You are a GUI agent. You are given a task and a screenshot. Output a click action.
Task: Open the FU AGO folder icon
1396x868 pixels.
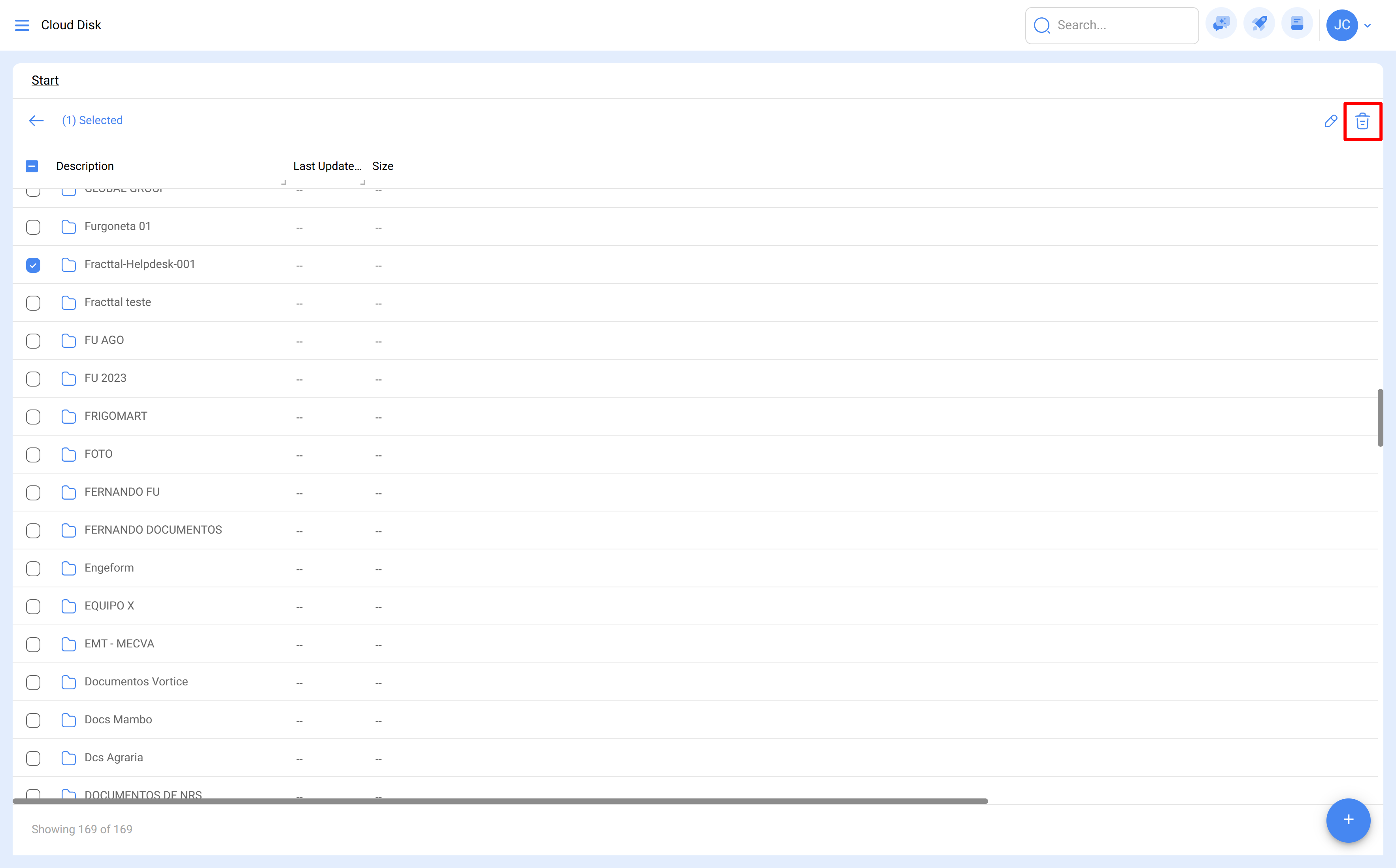tap(68, 340)
